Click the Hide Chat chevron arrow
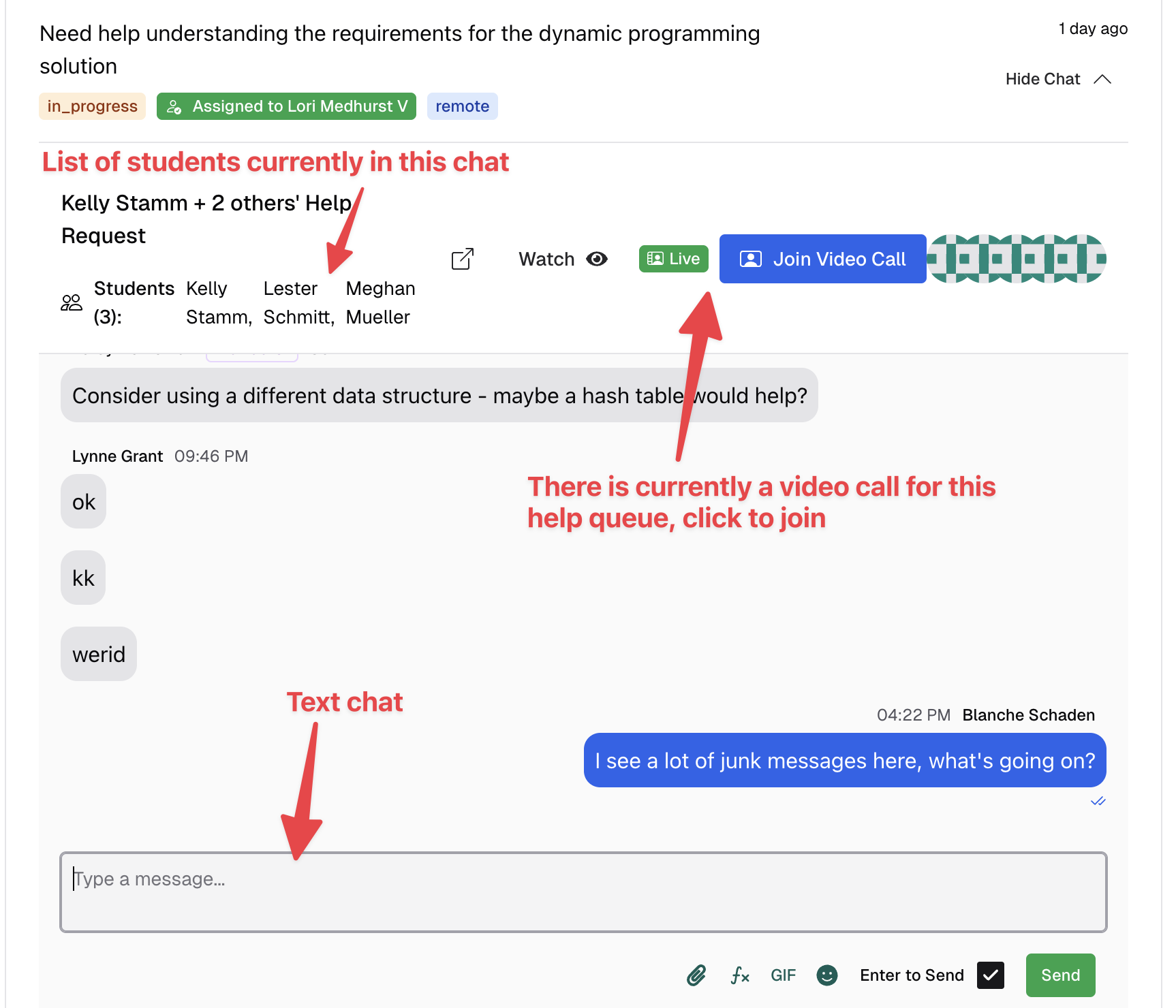Screen dimensions: 1176x1008 tap(1102, 79)
